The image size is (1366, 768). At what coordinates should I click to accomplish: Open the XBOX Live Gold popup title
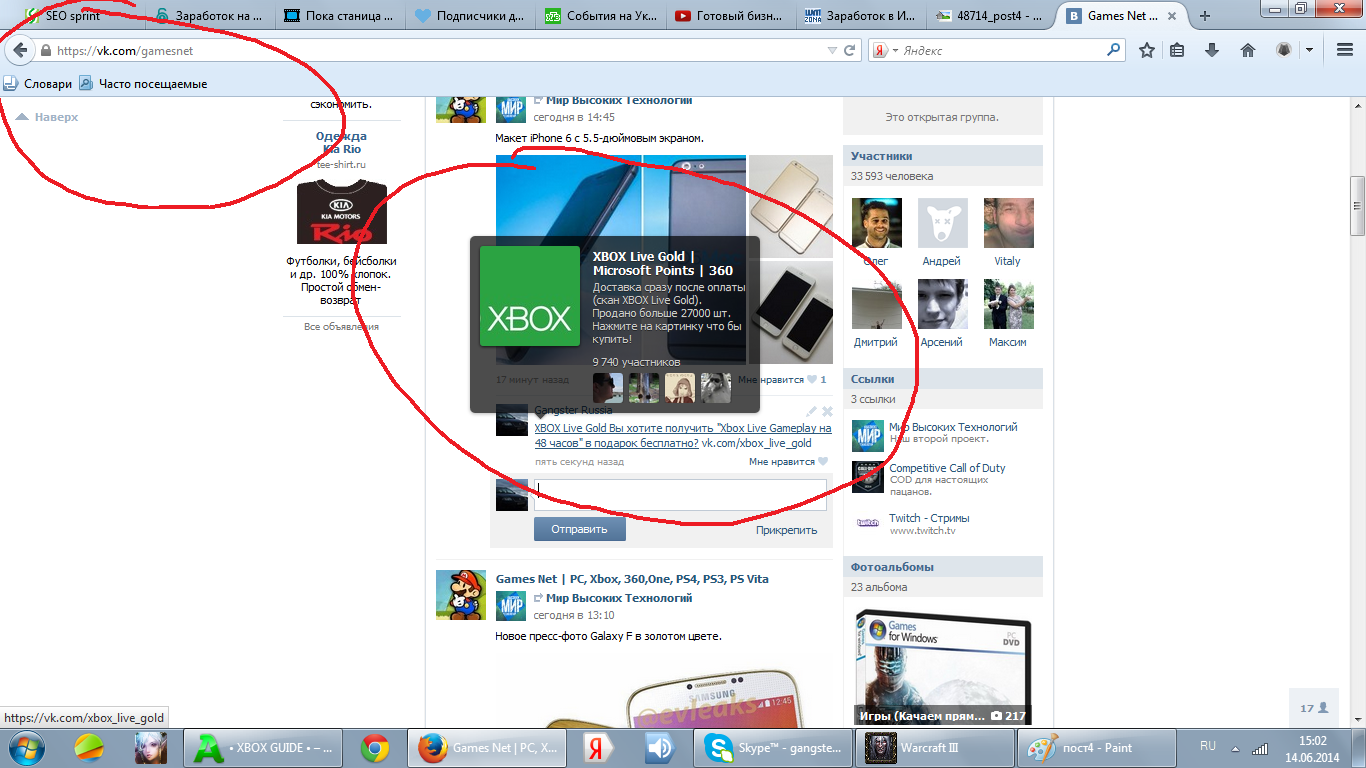663,264
